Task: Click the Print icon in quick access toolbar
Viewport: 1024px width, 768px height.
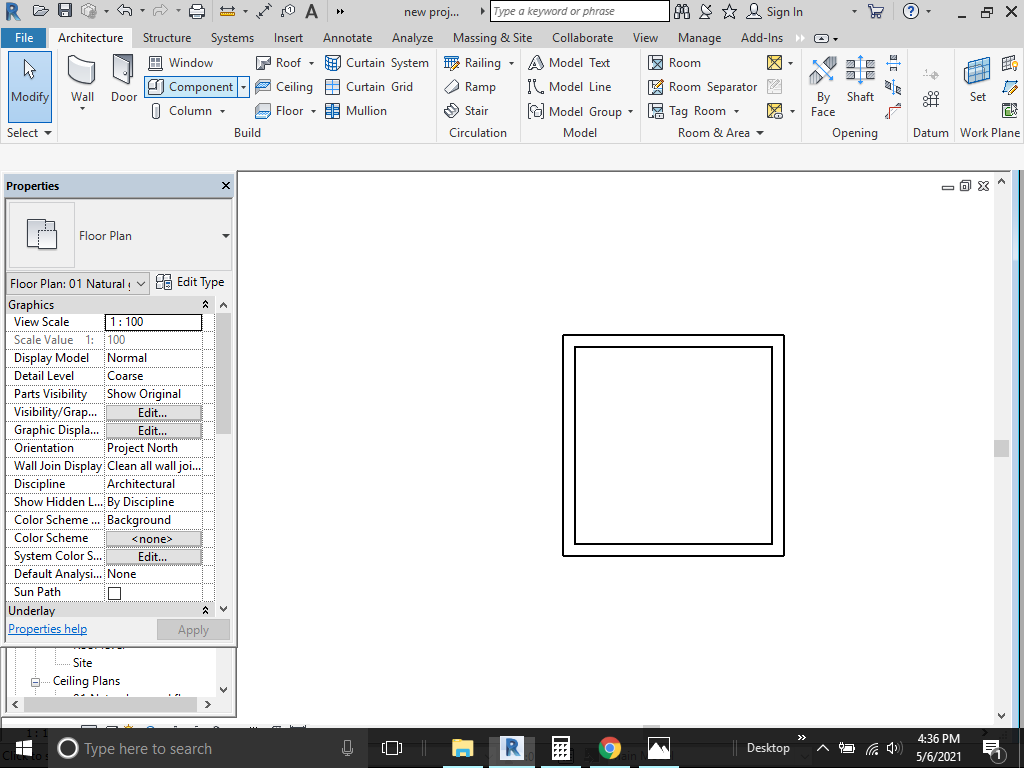Action: point(197,11)
